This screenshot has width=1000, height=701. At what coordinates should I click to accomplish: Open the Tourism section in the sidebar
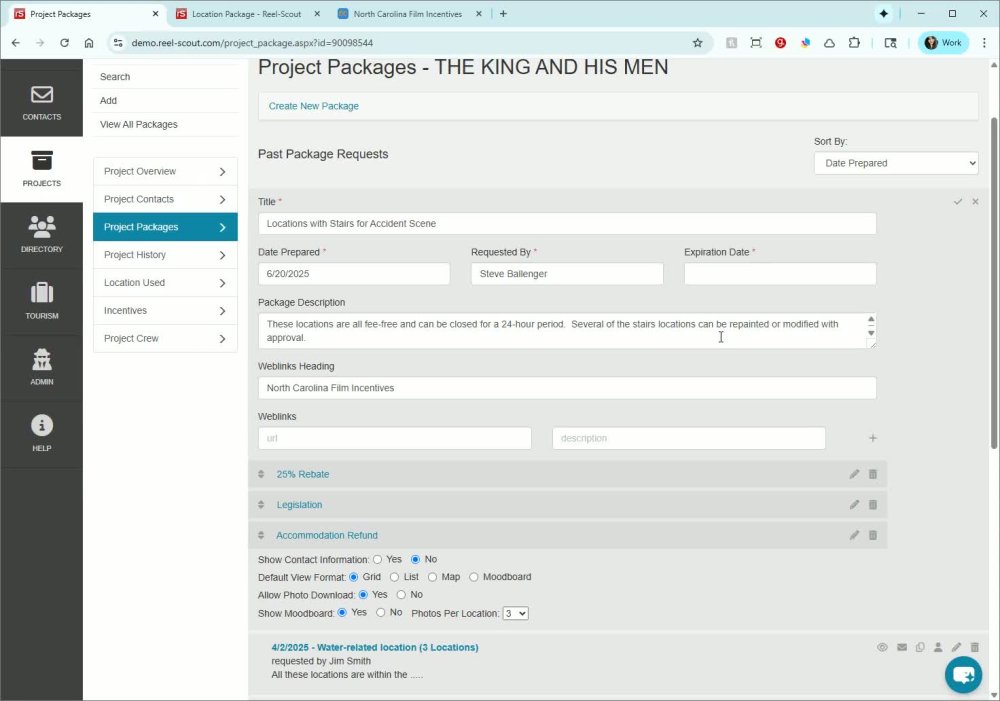point(41,301)
